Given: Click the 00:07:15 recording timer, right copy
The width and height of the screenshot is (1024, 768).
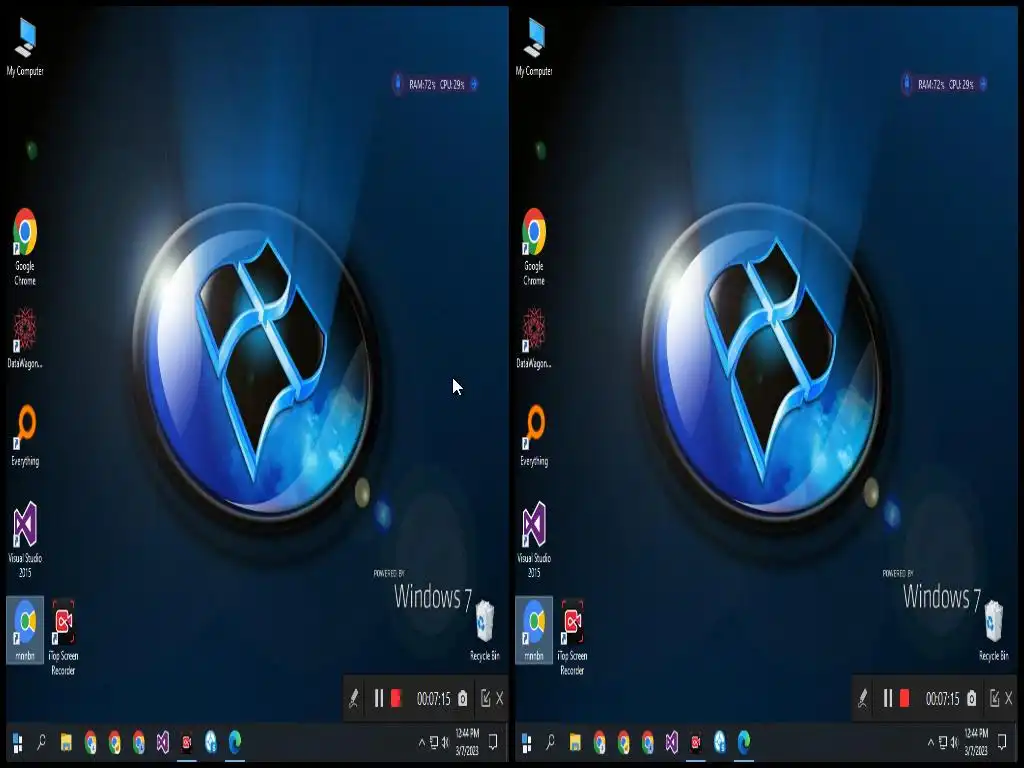Looking at the screenshot, I should tap(942, 699).
